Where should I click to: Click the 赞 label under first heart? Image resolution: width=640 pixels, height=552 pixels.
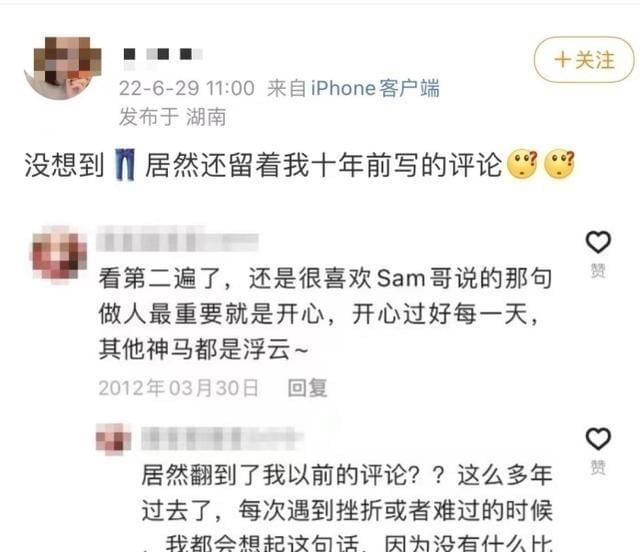[598, 270]
